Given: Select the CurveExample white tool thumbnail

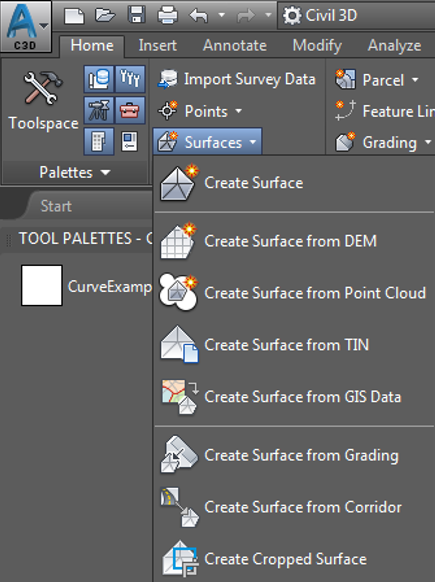Looking at the screenshot, I should [x=42, y=285].
